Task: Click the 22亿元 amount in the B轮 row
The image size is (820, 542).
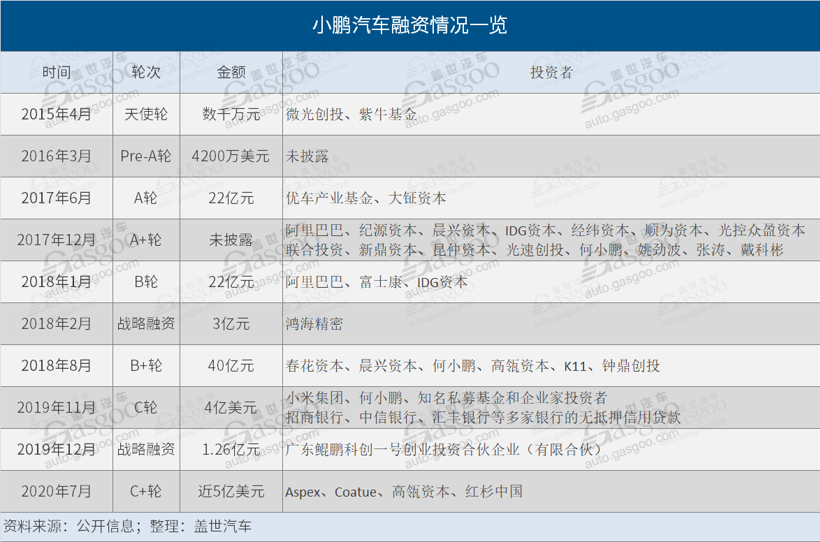Action: coord(231,281)
